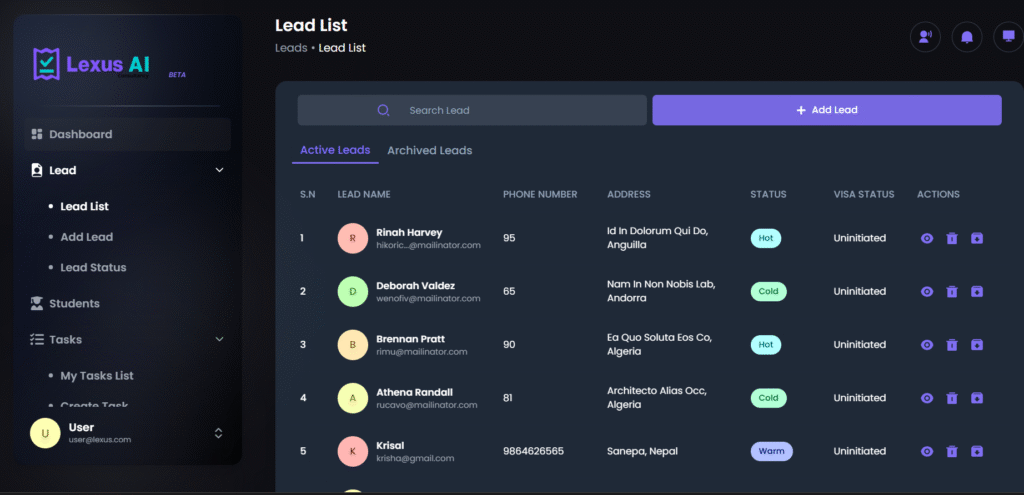Collapse the Tasks menu chevron
This screenshot has height=495, width=1024.
coord(219,340)
